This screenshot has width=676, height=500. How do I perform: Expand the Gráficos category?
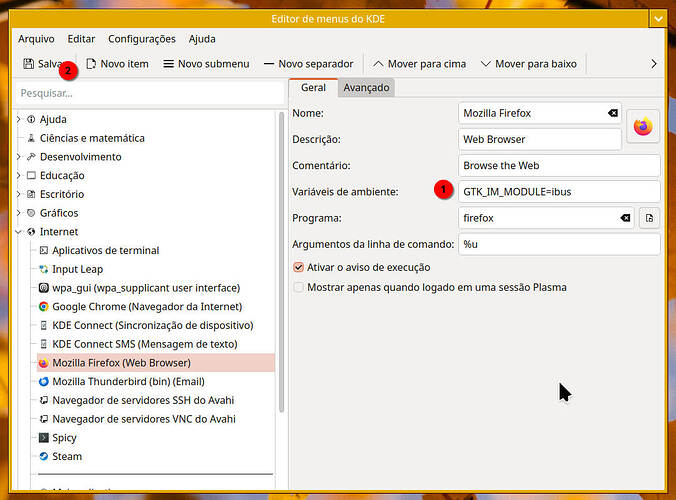[19, 213]
